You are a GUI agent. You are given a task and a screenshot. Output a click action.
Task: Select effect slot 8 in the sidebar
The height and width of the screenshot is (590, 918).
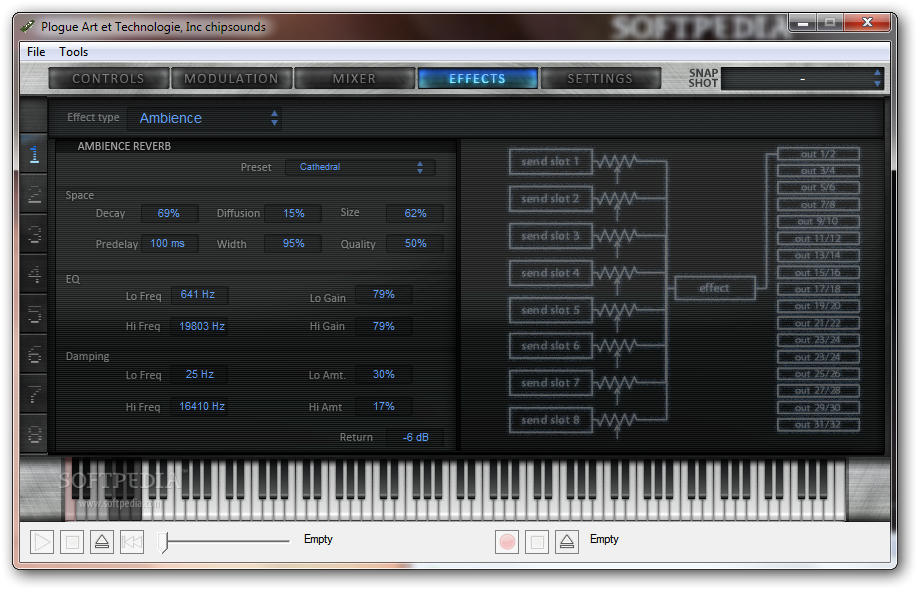coord(34,434)
